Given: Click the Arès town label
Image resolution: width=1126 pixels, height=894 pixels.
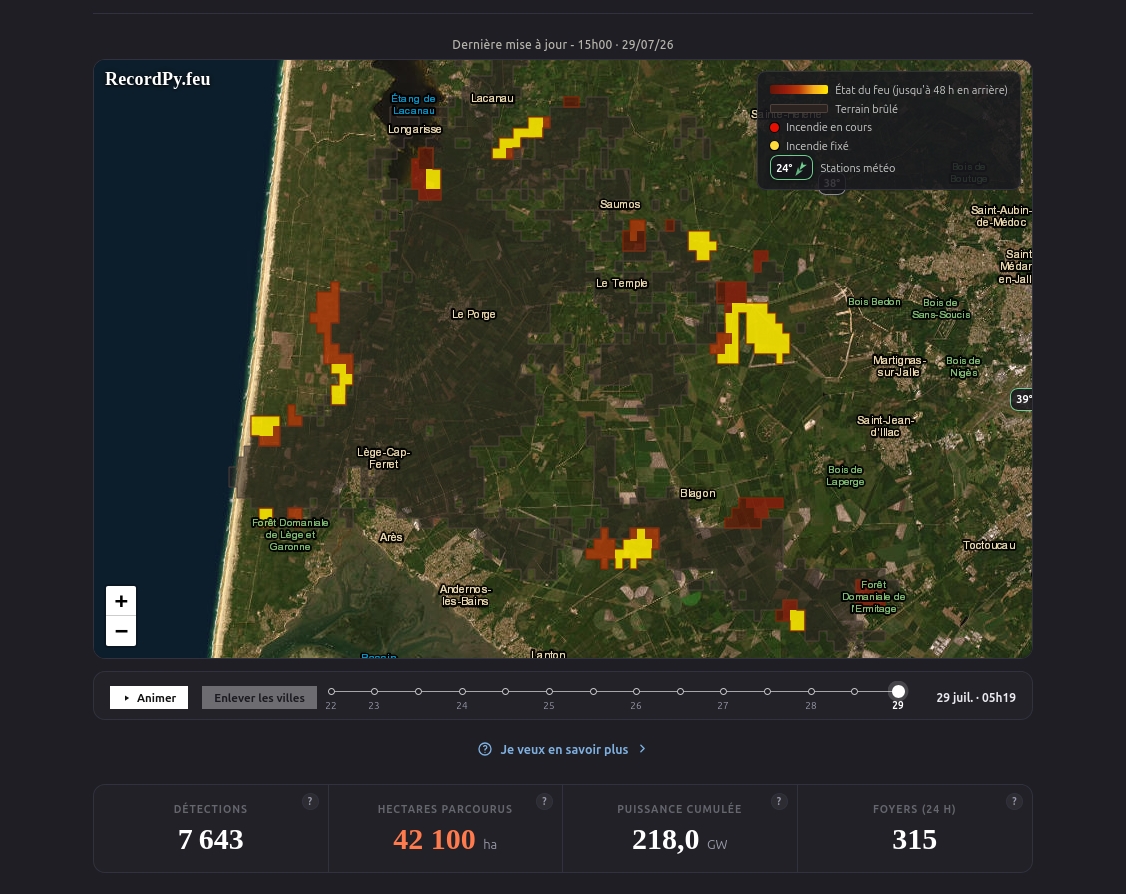Looking at the screenshot, I should coord(391,537).
